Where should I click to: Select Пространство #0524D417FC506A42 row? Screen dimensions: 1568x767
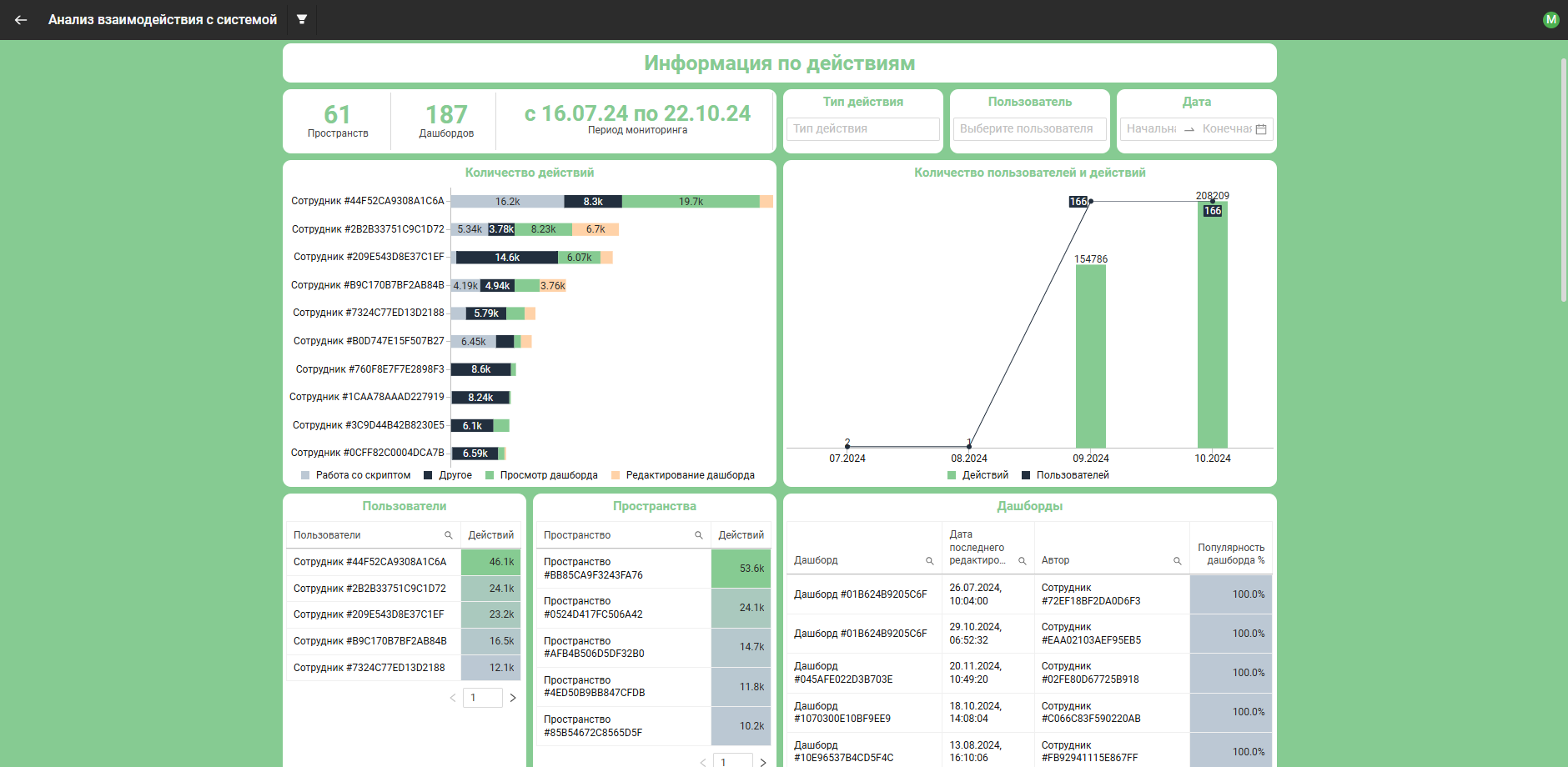653,608
